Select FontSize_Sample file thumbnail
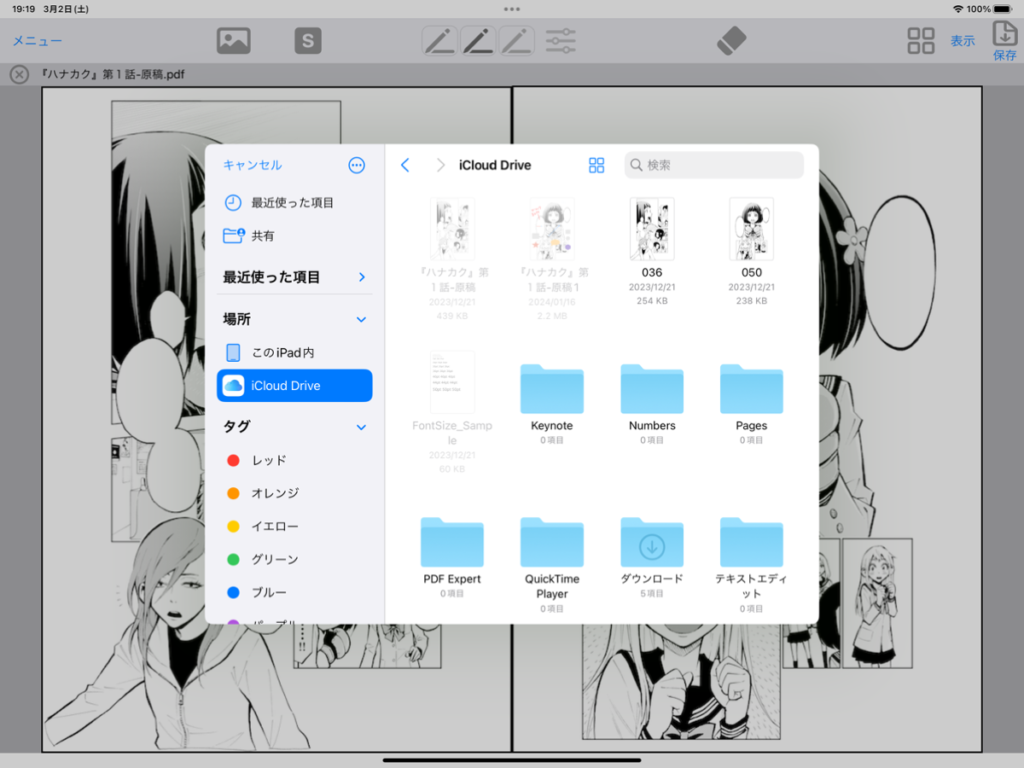The width and height of the screenshot is (1024, 768). click(452, 382)
